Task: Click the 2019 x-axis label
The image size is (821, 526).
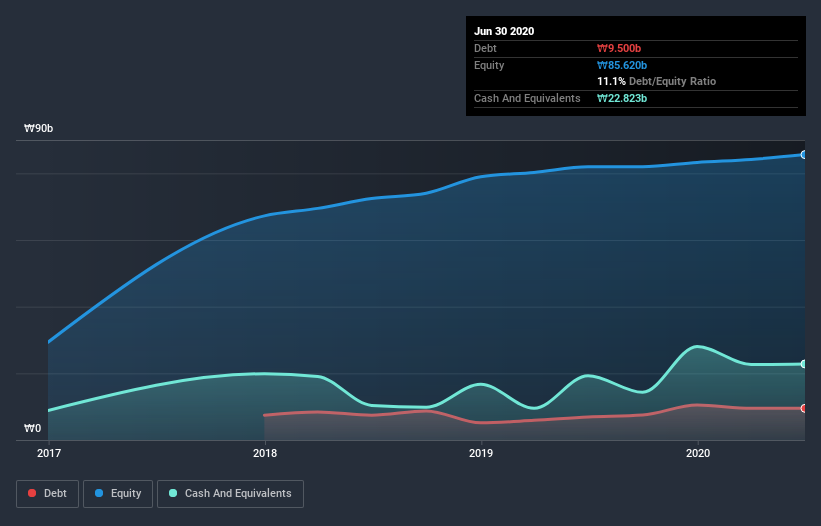Action: tap(481, 453)
